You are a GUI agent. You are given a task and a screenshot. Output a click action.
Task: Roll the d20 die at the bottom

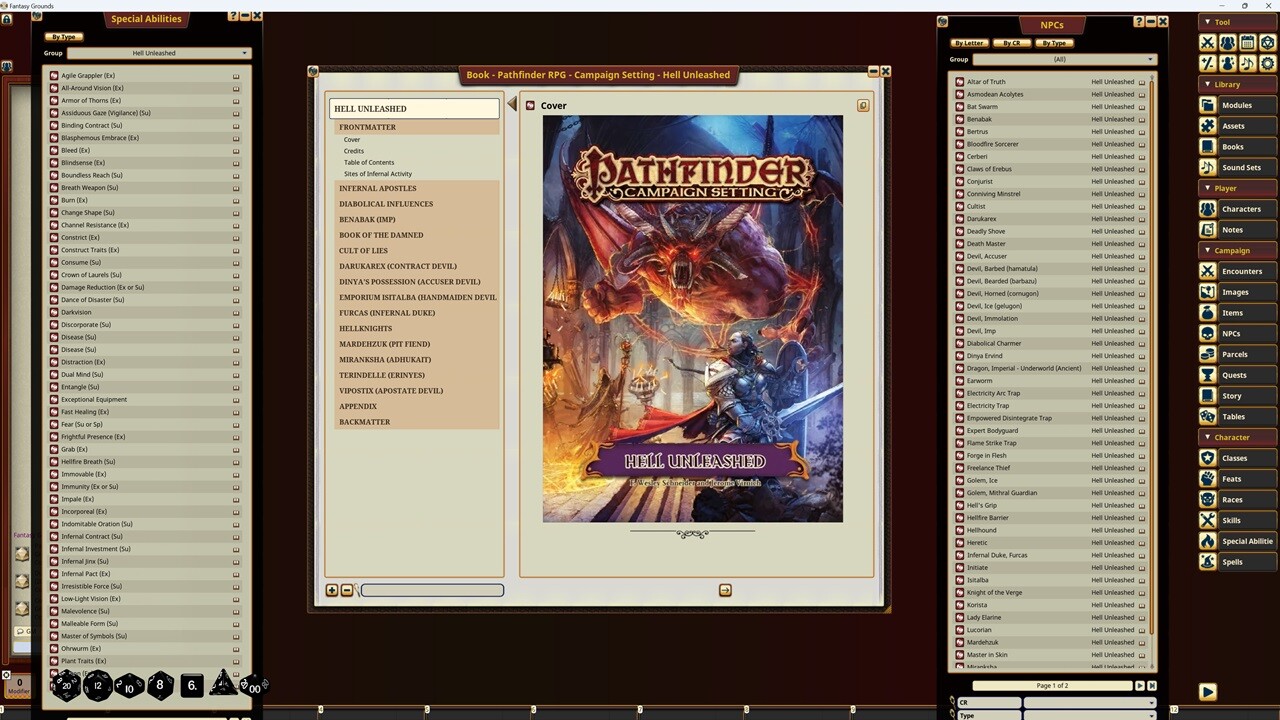pyautogui.click(x=66, y=685)
